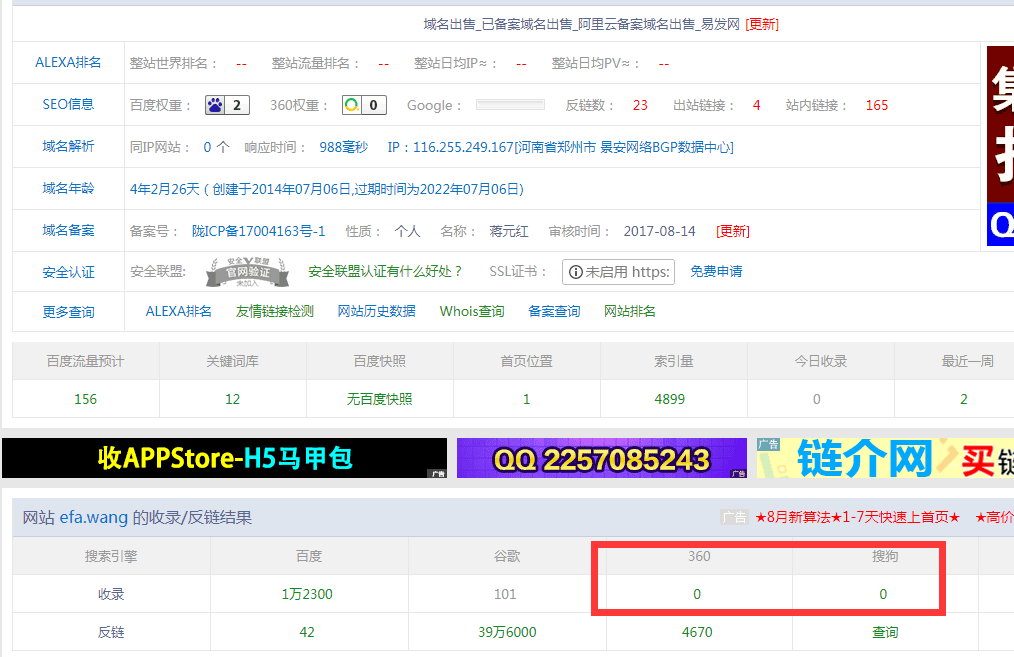Click the Google PR indicator bar
This screenshot has width=1014, height=657.
(x=509, y=104)
